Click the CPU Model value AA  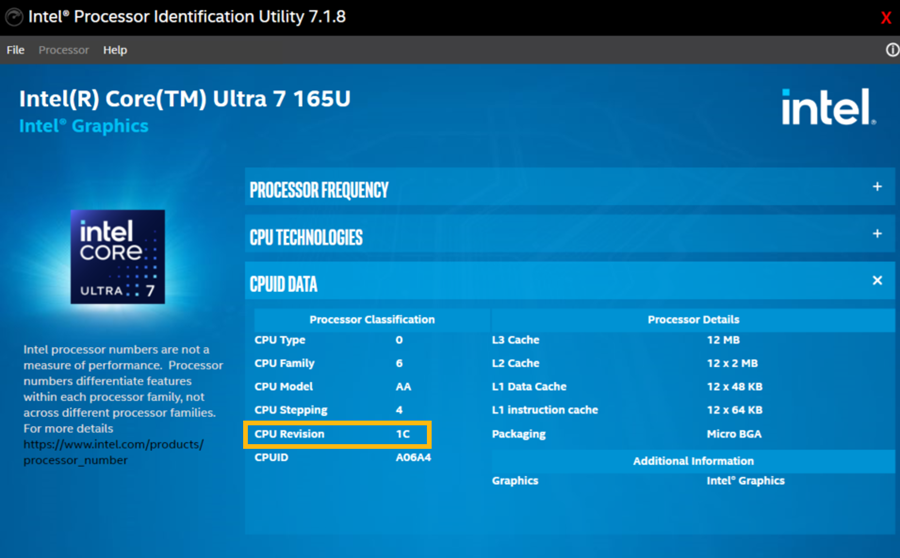(x=404, y=386)
